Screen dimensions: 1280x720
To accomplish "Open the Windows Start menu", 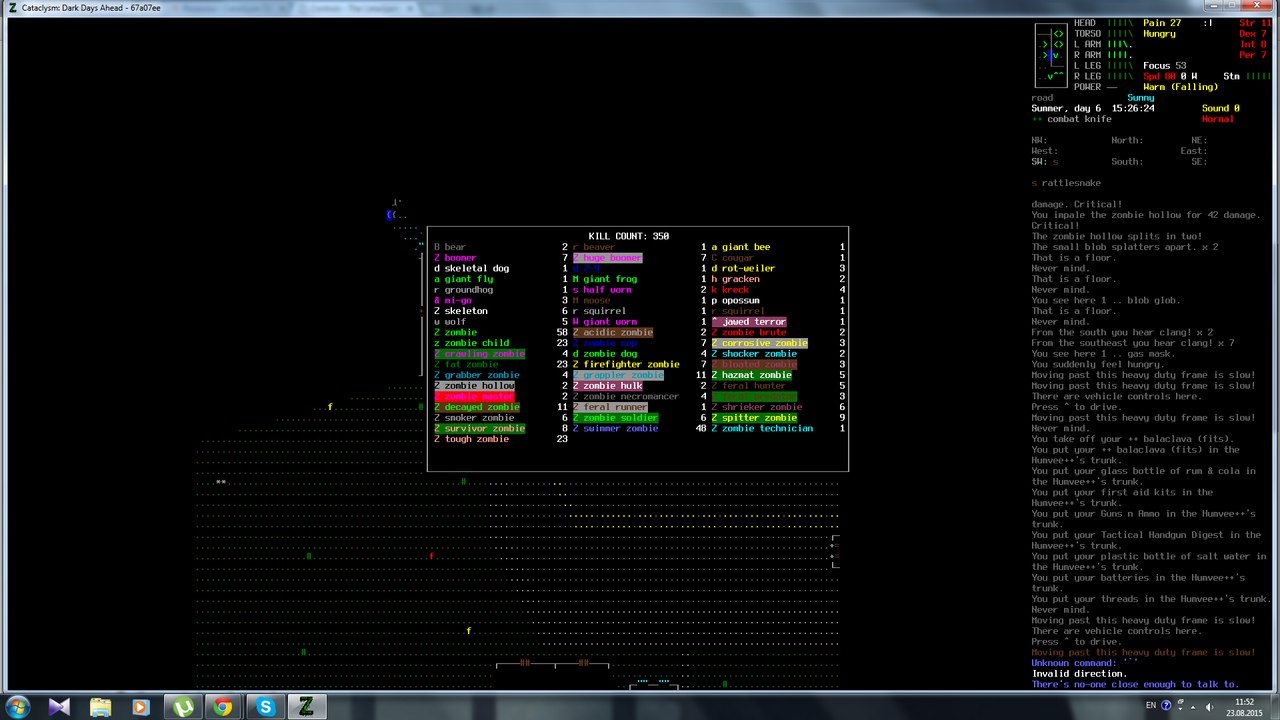I will click(18, 707).
